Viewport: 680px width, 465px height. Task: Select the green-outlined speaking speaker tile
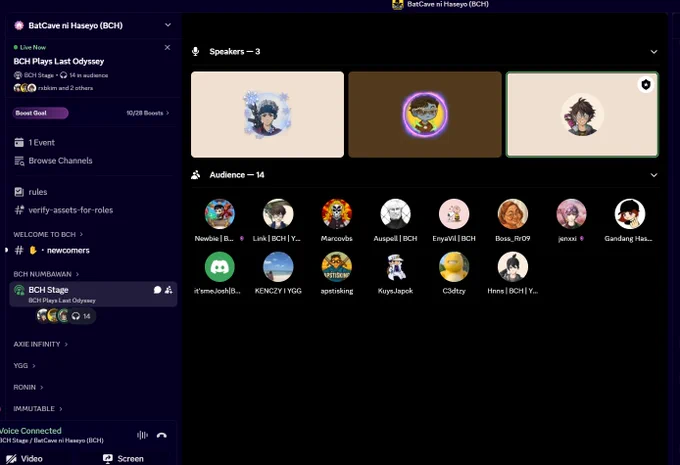[582, 115]
